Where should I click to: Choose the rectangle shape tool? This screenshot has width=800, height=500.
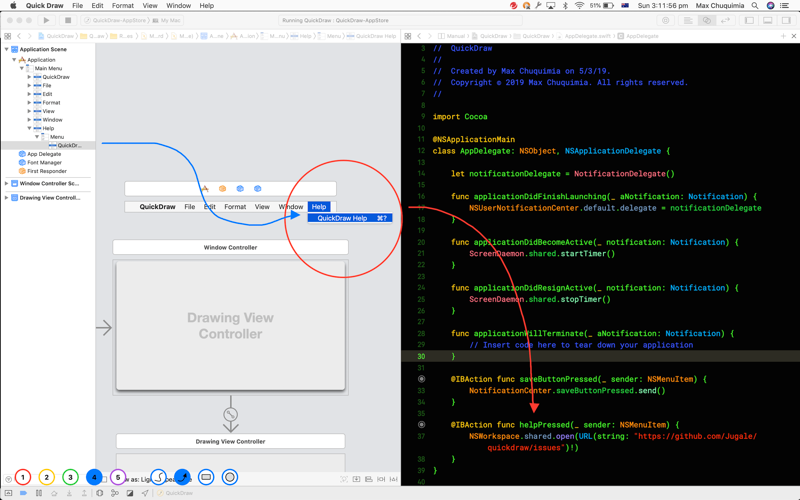coord(206,477)
